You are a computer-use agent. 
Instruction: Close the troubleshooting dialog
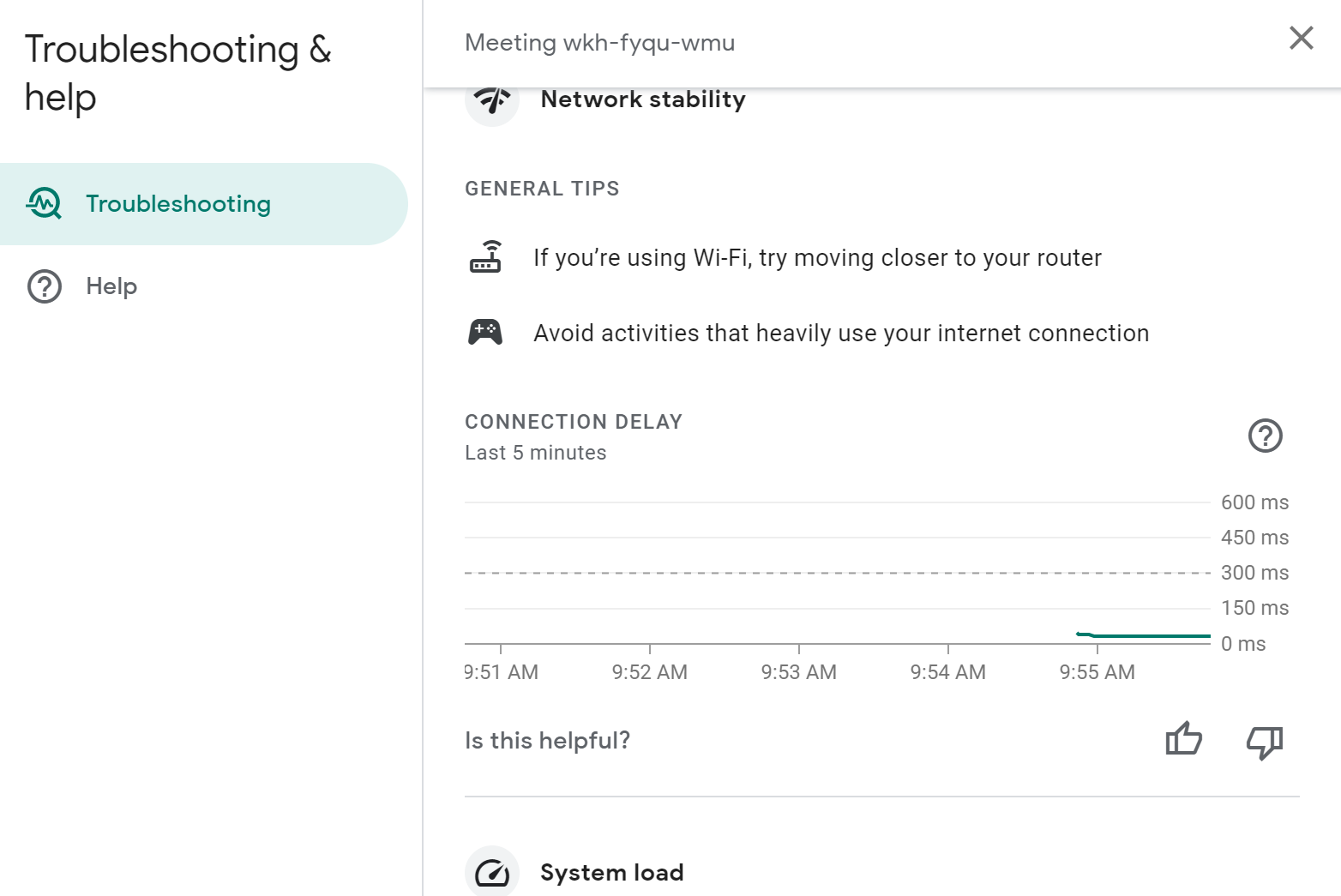tap(1301, 38)
